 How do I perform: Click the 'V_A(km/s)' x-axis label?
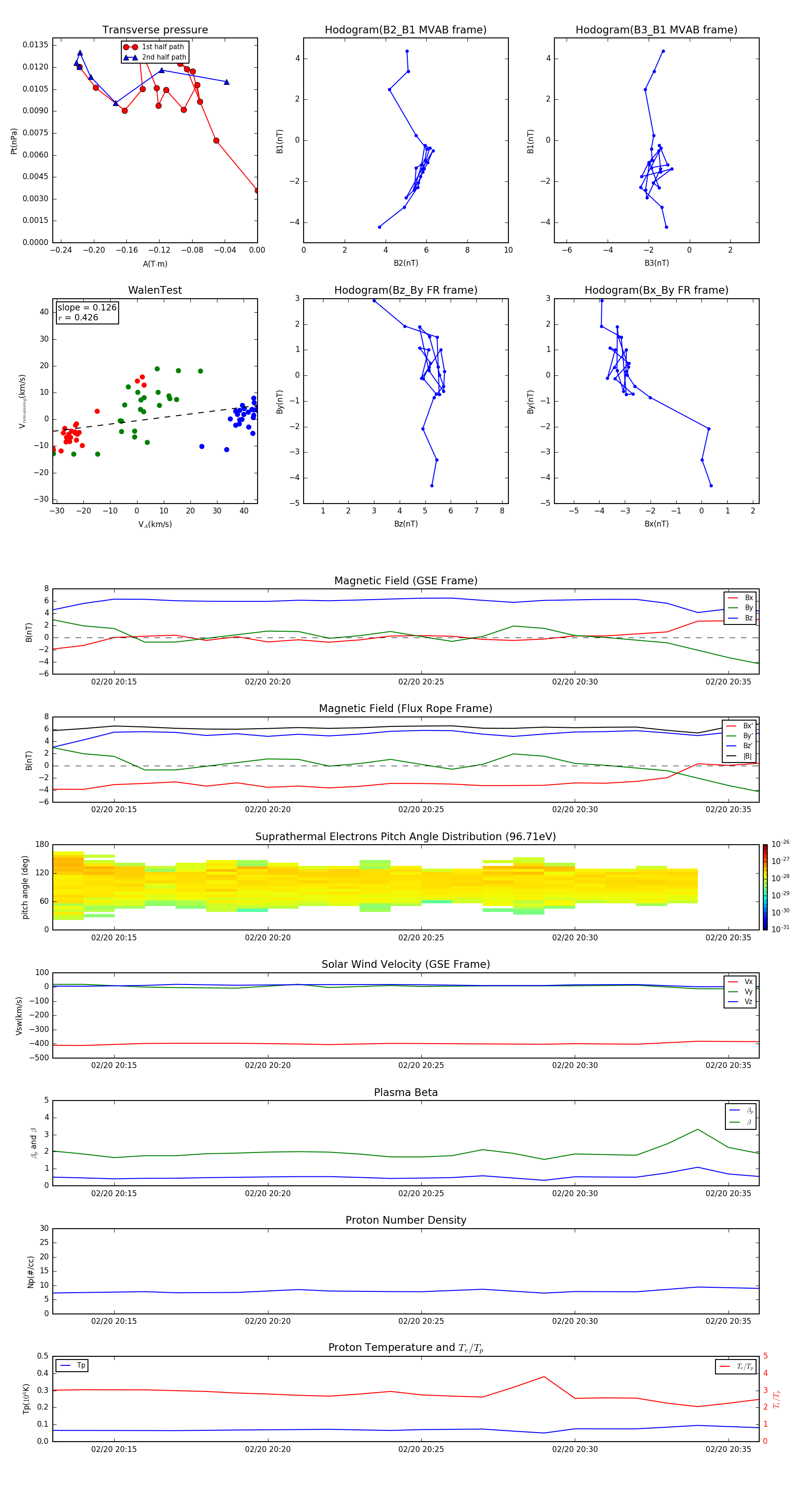155,524
